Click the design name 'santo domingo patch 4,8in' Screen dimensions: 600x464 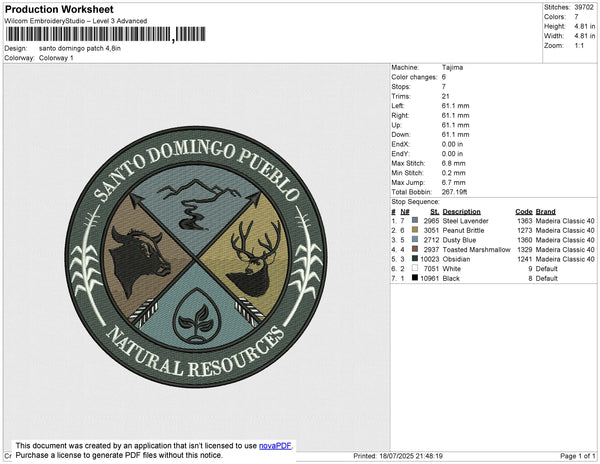[x=80, y=49]
